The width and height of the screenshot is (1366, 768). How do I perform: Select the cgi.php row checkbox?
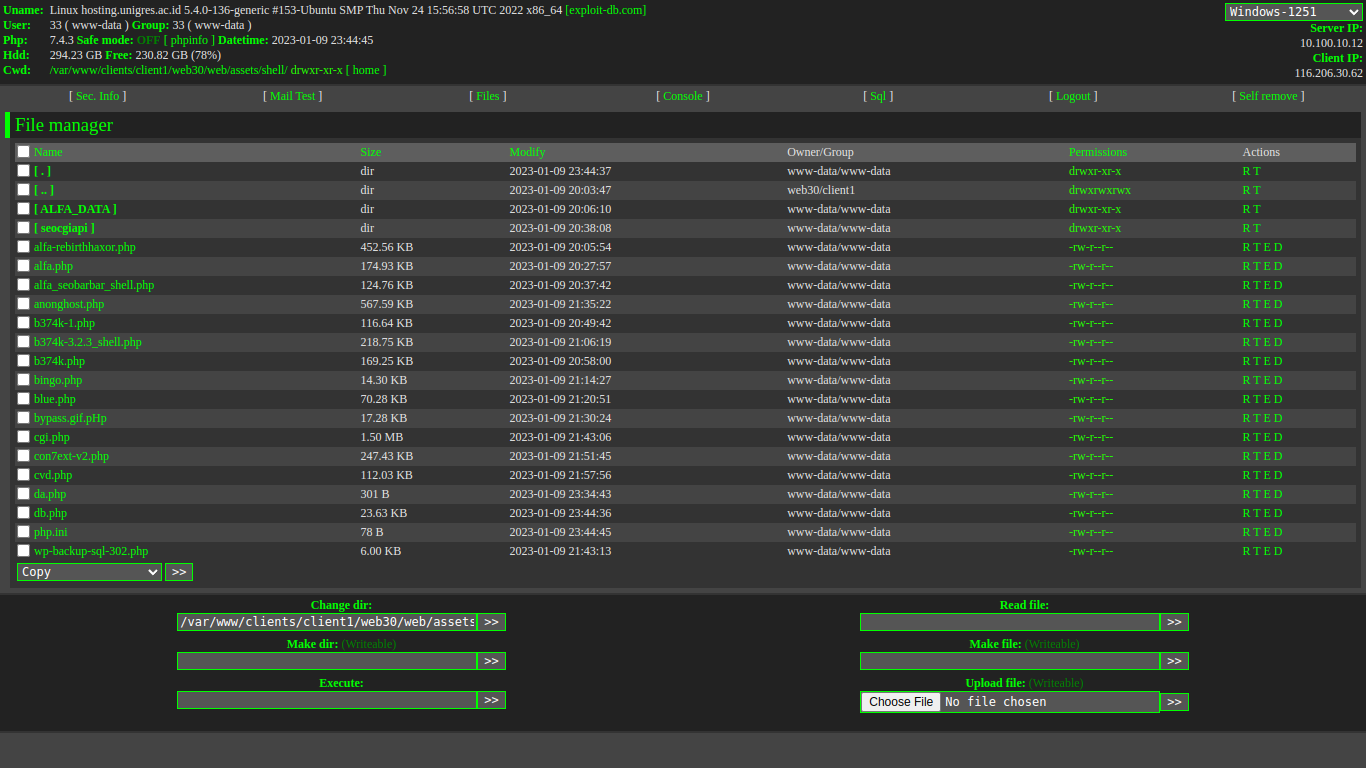(24, 437)
